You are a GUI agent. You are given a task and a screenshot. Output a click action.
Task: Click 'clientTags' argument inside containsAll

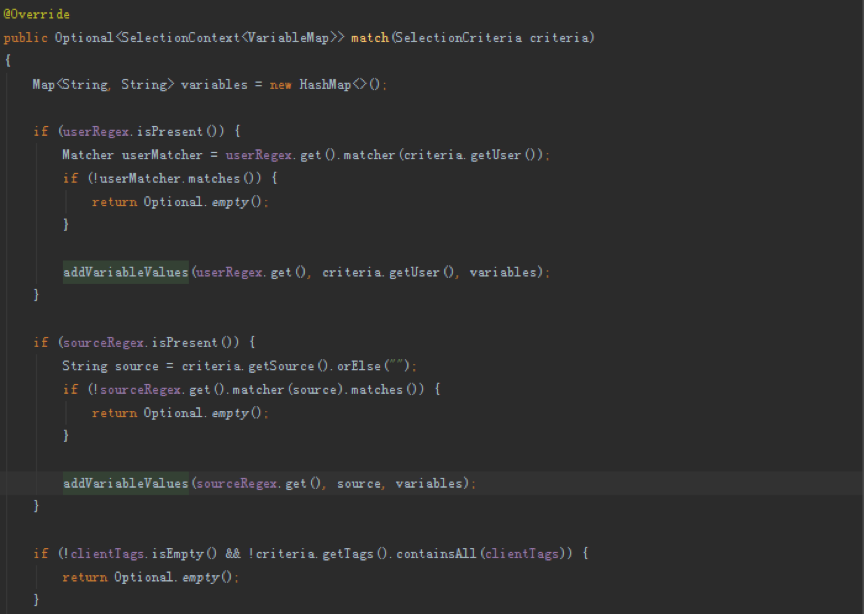(522, 554)
